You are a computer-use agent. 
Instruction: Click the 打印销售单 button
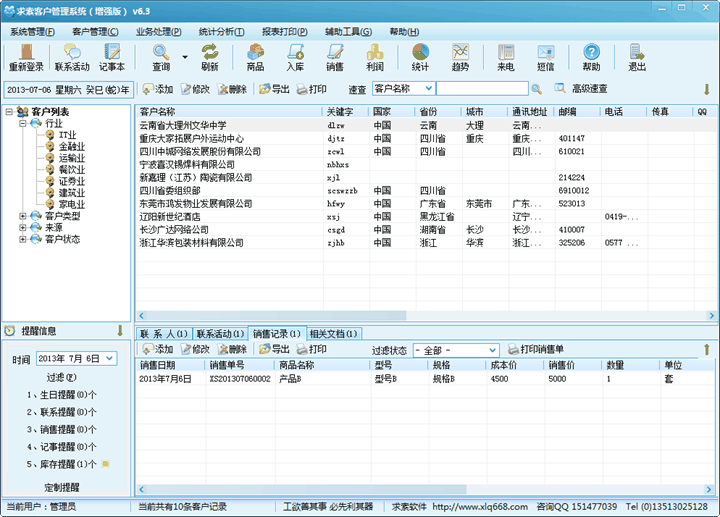click(x=535, y=350)
